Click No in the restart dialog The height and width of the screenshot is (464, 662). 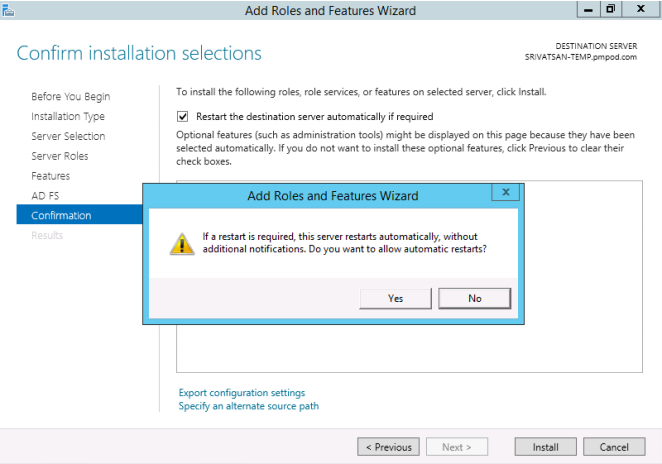(475, 298)
